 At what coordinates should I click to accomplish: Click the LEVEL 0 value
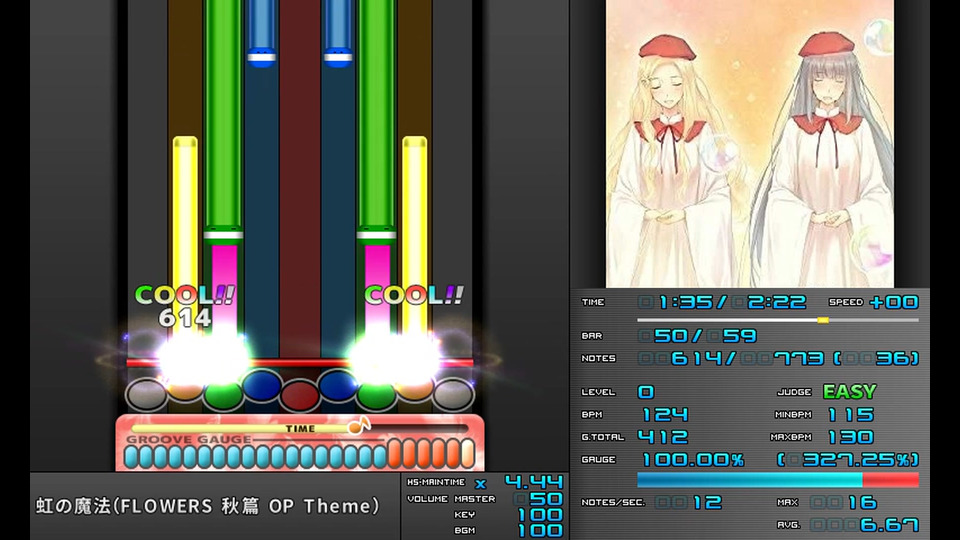[x=646, y=391]
